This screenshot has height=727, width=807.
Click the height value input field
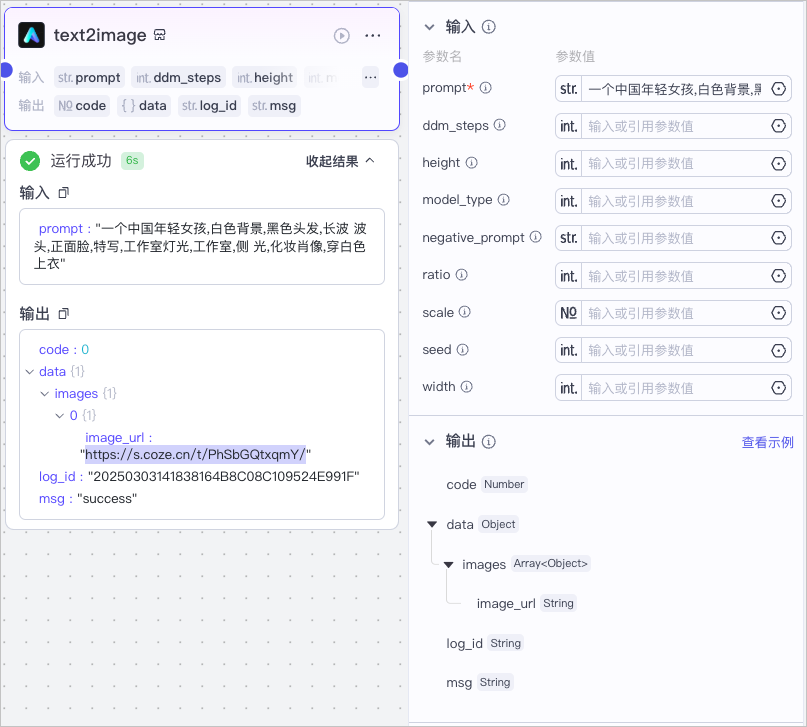pyautogui.click(x=675, y=164)
